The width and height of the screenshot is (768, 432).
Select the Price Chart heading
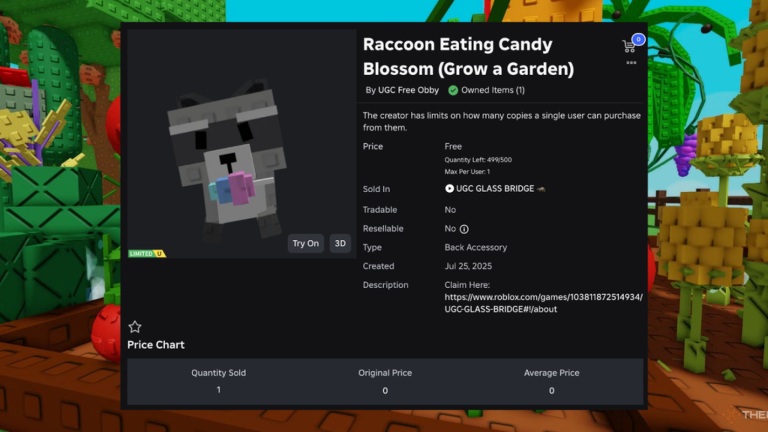(x=156, y=345)
